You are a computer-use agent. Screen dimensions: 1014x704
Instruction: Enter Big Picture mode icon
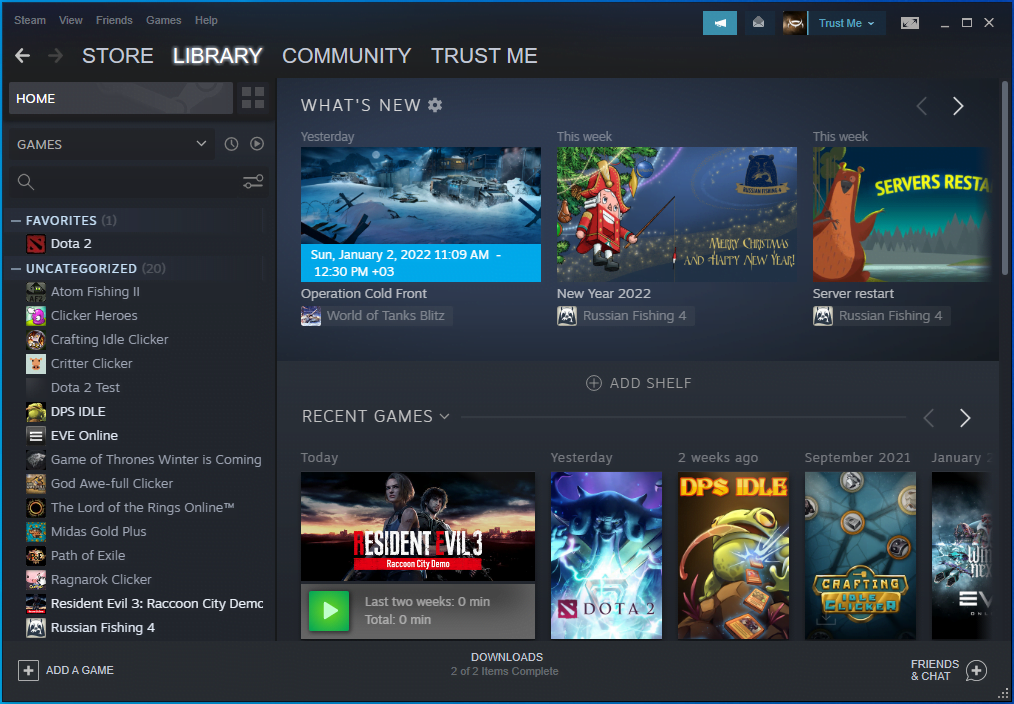pos(909,23)
